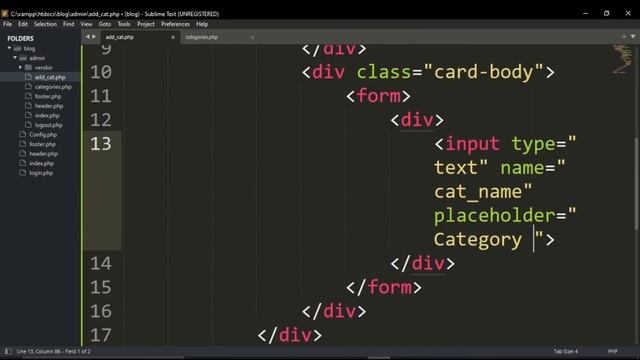Open the PHP syntax selector
The image size is (640, 360).
coord(613,351)
